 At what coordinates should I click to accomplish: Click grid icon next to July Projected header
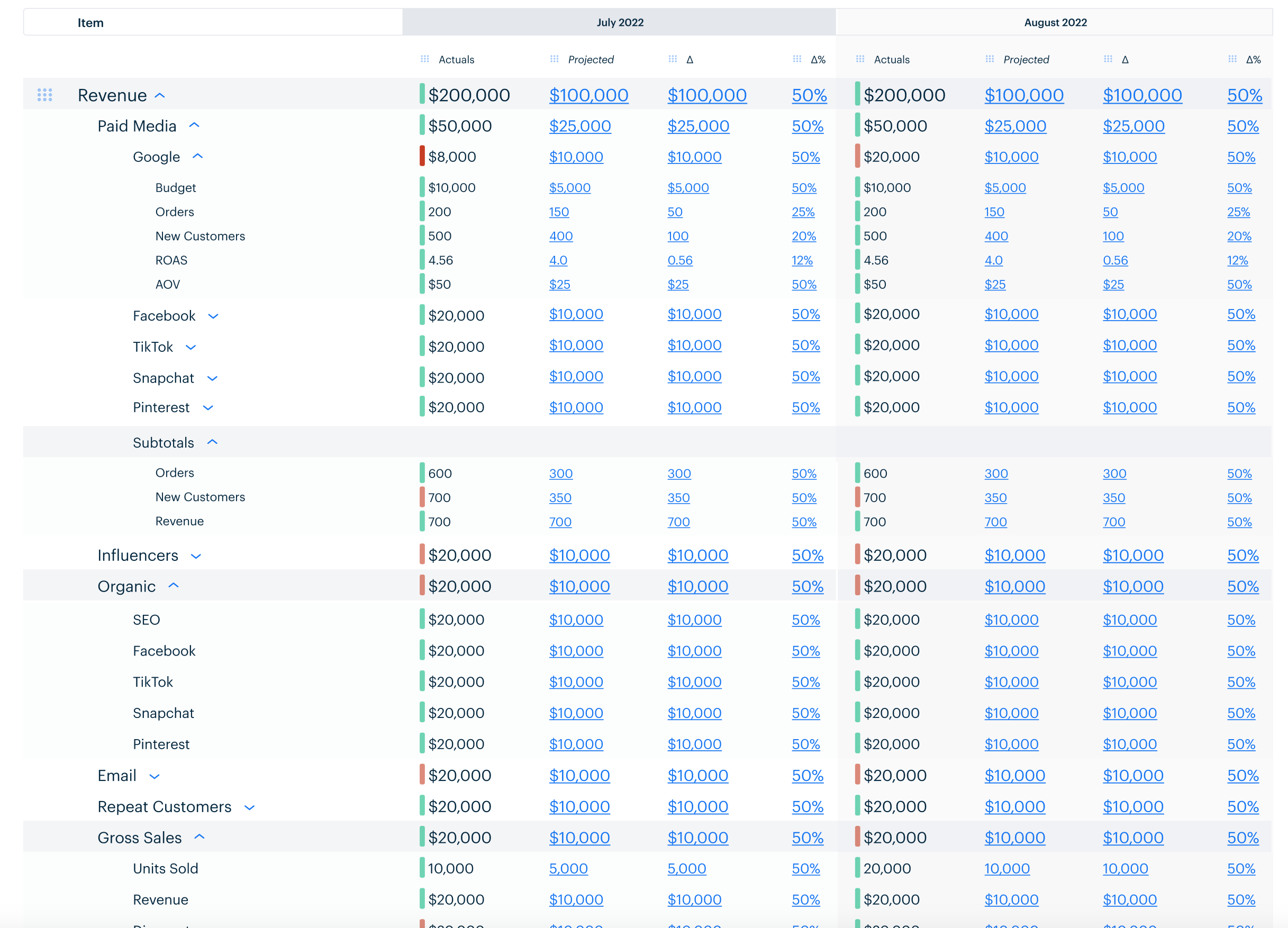click(554, 59)
